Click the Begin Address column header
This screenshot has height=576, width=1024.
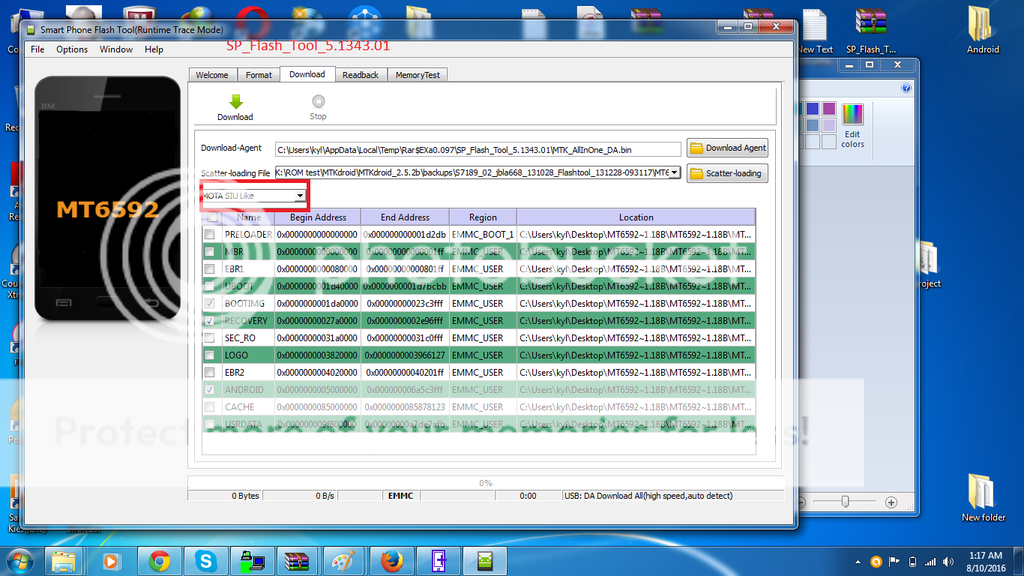(317, 217)
